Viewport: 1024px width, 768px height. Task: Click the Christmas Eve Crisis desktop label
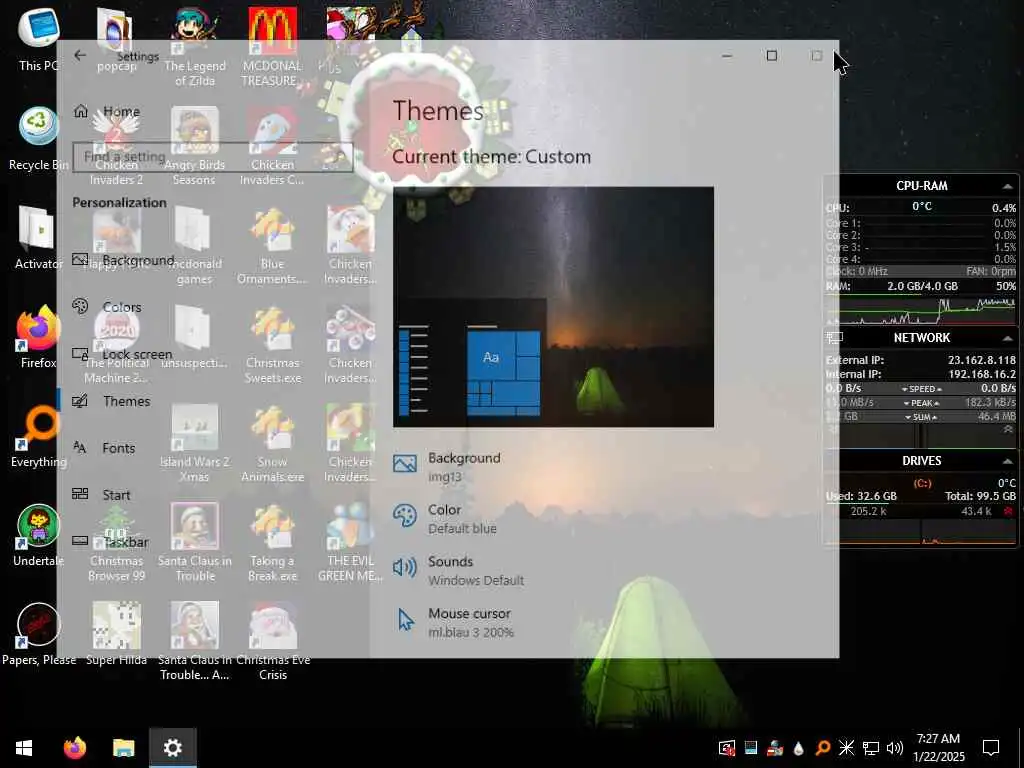tap(273, 667)
